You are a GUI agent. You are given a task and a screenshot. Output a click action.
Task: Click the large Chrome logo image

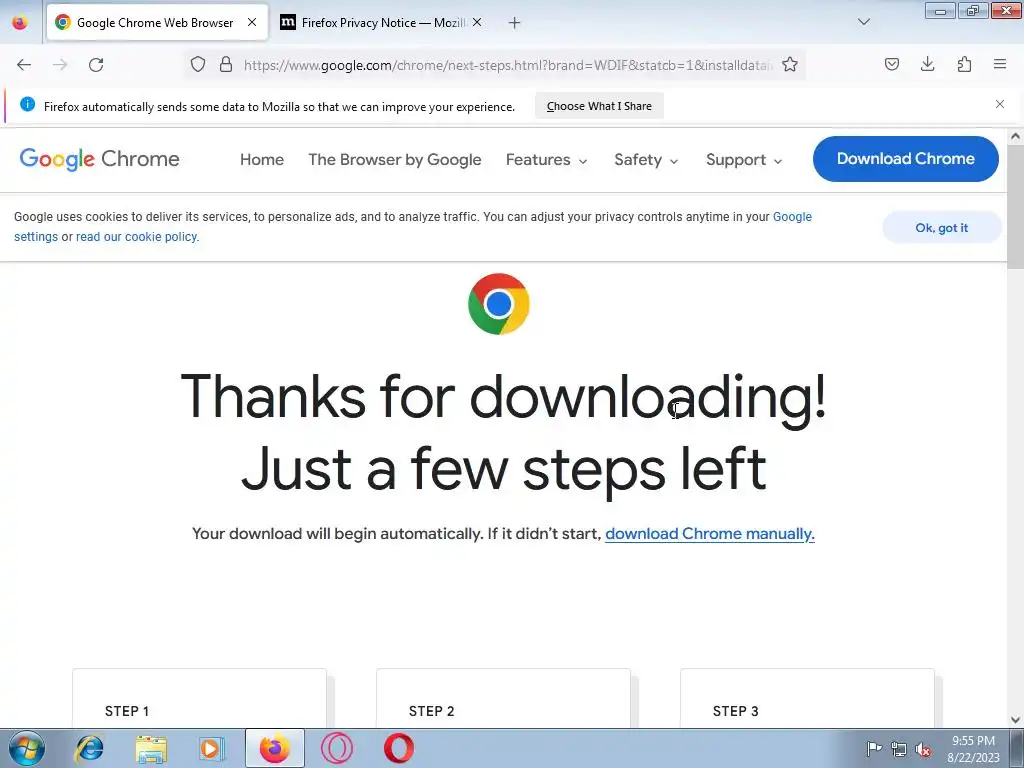tap(499, 304)
